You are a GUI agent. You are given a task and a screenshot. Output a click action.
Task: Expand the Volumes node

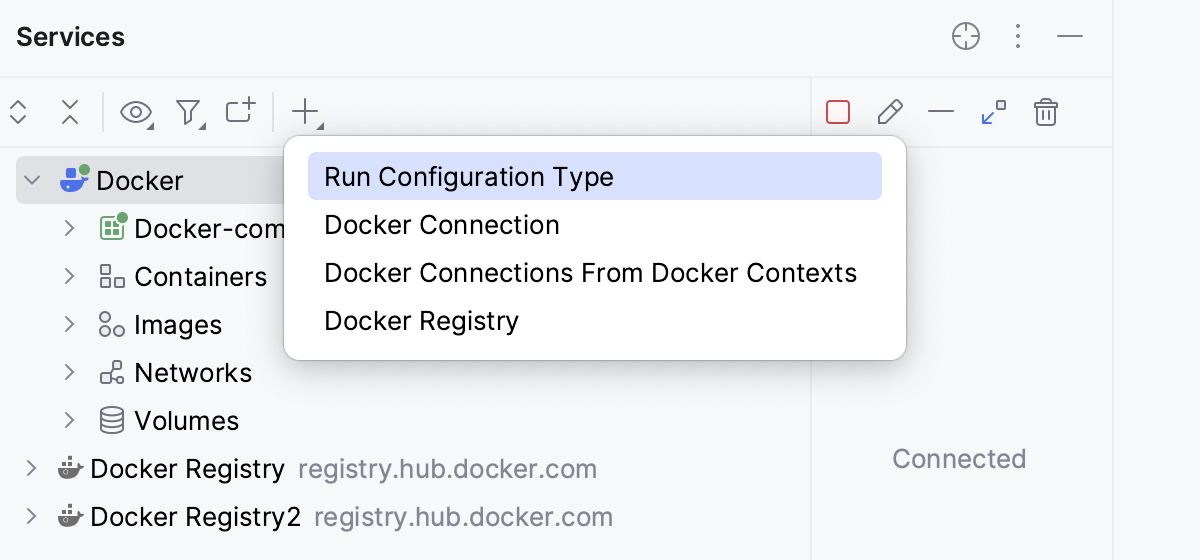[x=69, y=420]
